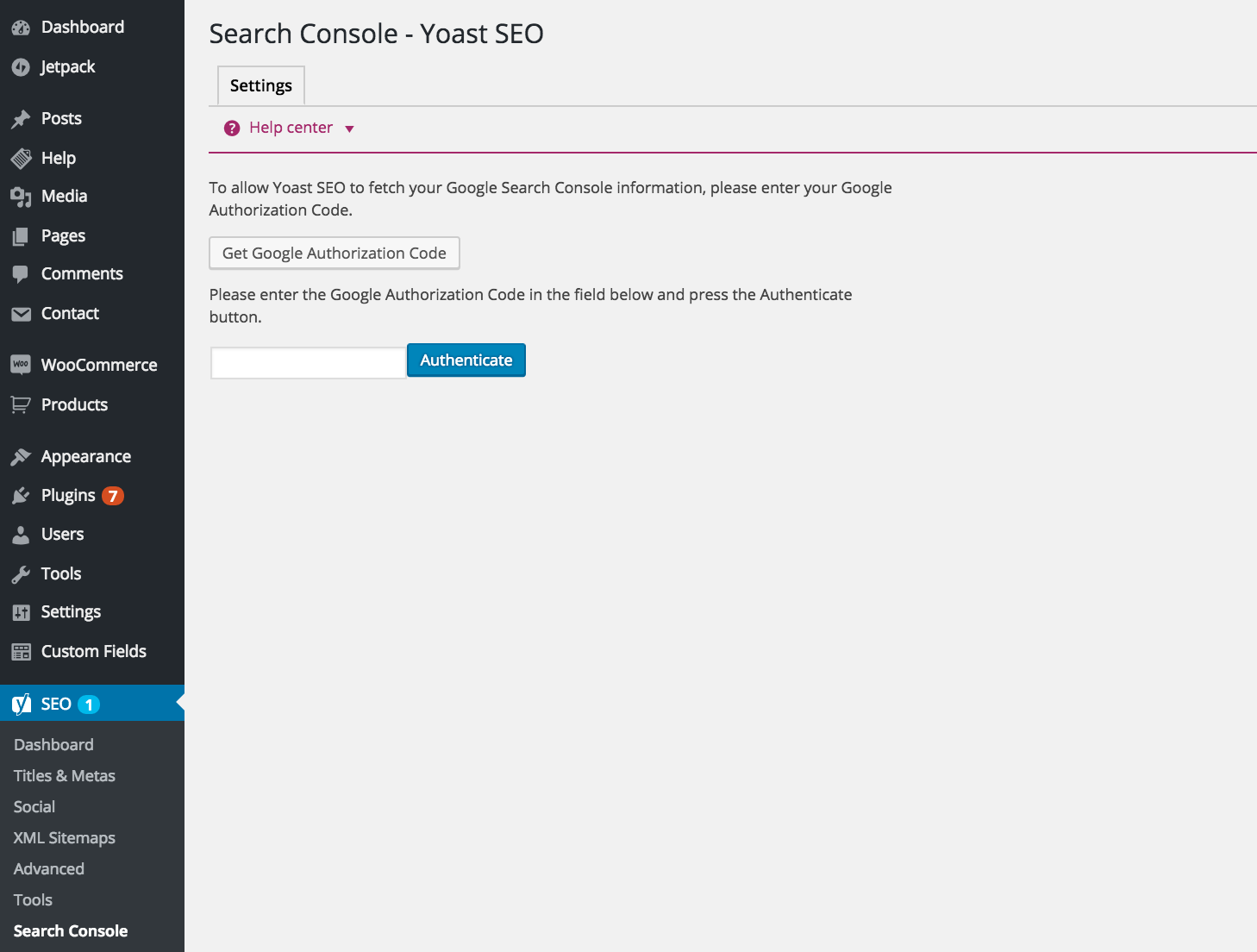The image size is (1257, 952).
Task: Click the Dashboard gauge icon in sidebar
Action: tap(21, 28)
